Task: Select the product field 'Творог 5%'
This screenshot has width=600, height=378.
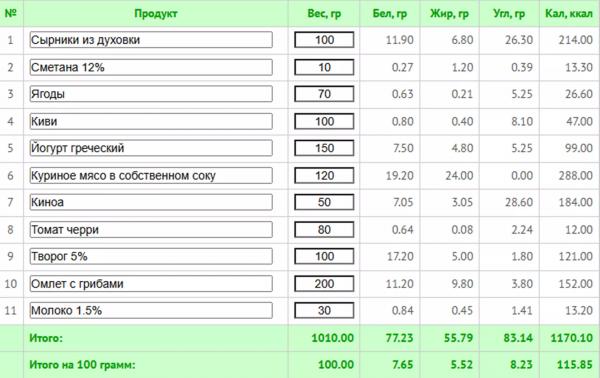Action: (151, 256)
